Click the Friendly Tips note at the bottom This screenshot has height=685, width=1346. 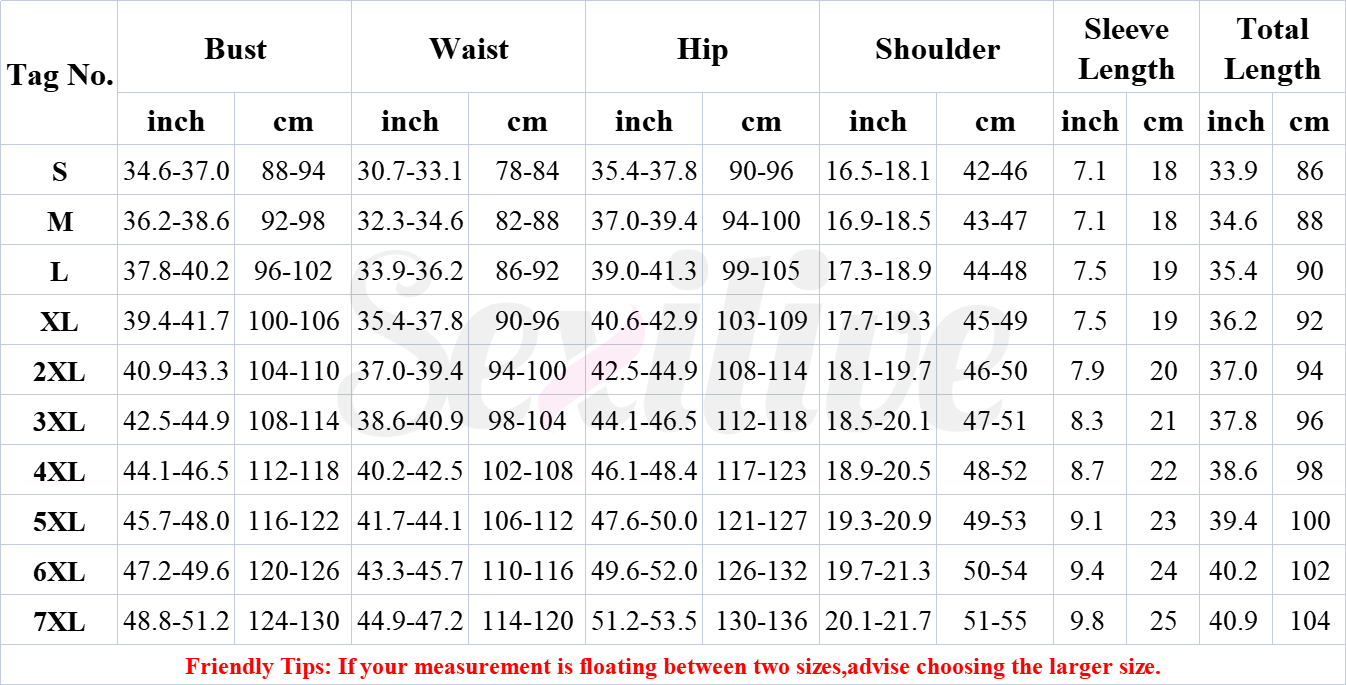673,666
